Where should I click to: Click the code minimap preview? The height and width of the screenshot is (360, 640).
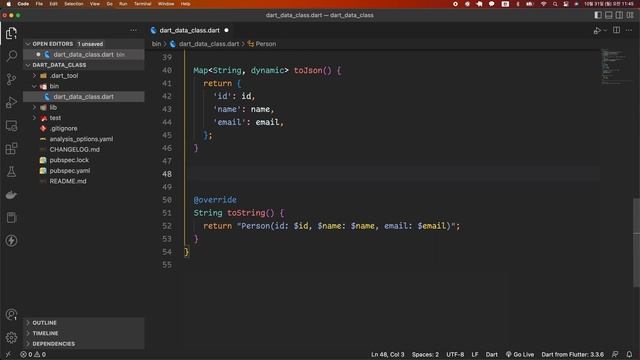pos(616,67)
